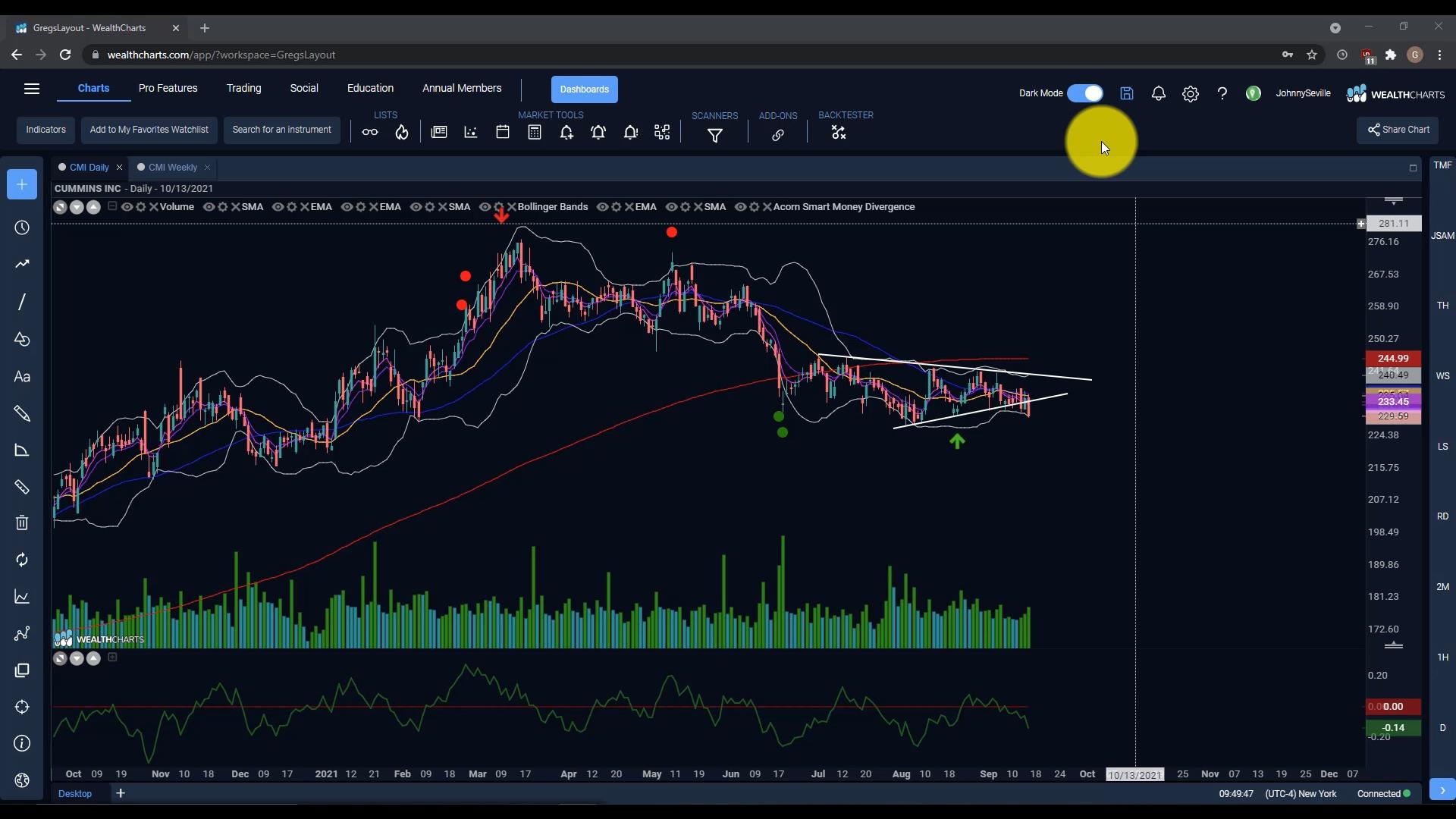Click the copy layers icon in sidebar

click(22, 670)
